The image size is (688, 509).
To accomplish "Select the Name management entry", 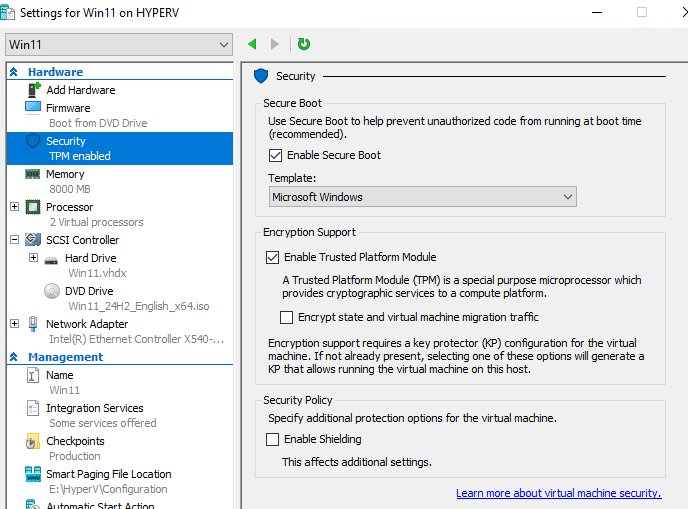I will point(60,375).
